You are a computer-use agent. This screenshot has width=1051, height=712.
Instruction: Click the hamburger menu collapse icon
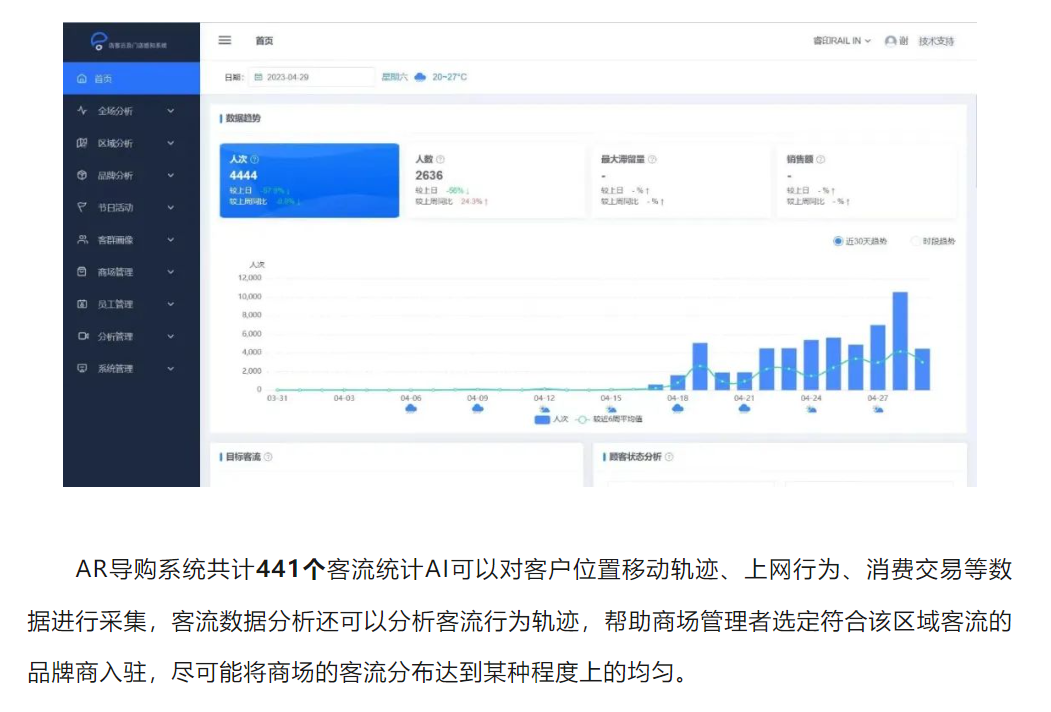point(225,40)
